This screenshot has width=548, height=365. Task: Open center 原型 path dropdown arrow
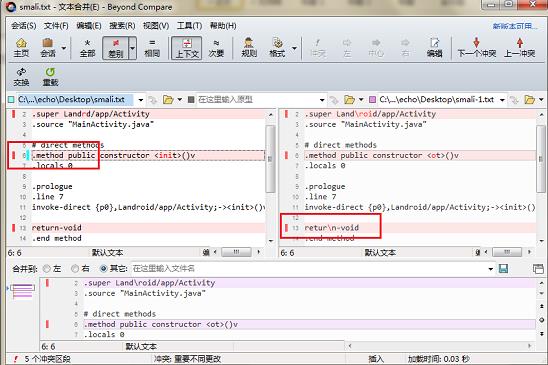[x=322, y=100]
